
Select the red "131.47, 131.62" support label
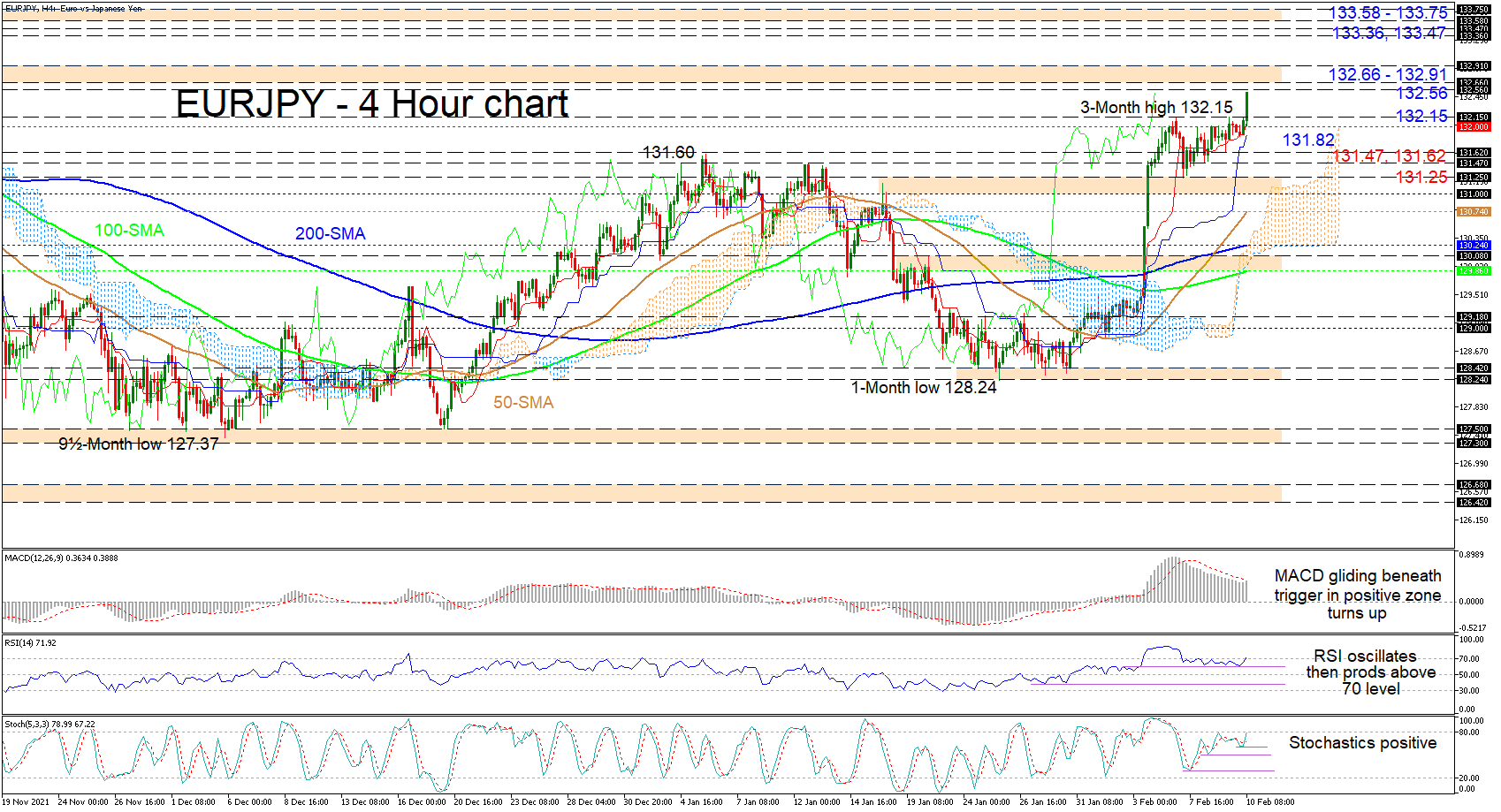(x=1389, y=156)
